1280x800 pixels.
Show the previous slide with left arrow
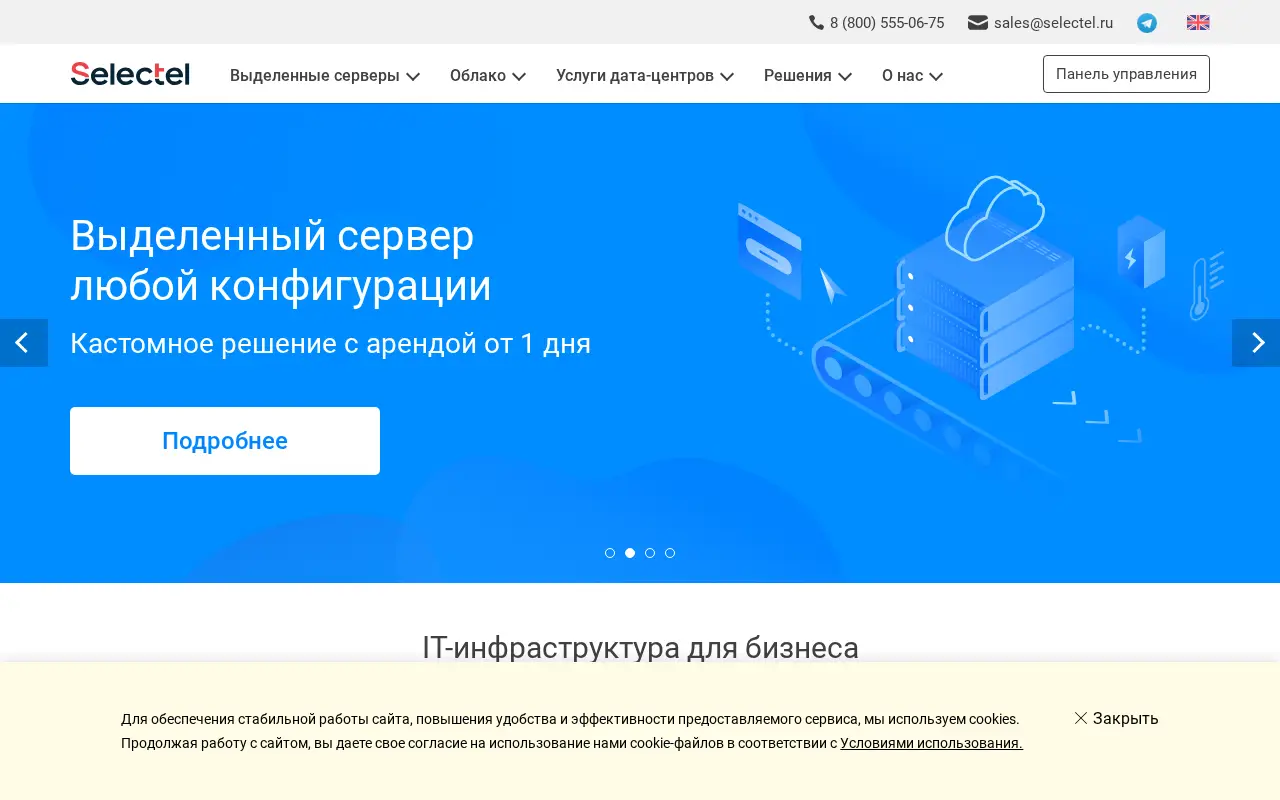click(24, 343)
